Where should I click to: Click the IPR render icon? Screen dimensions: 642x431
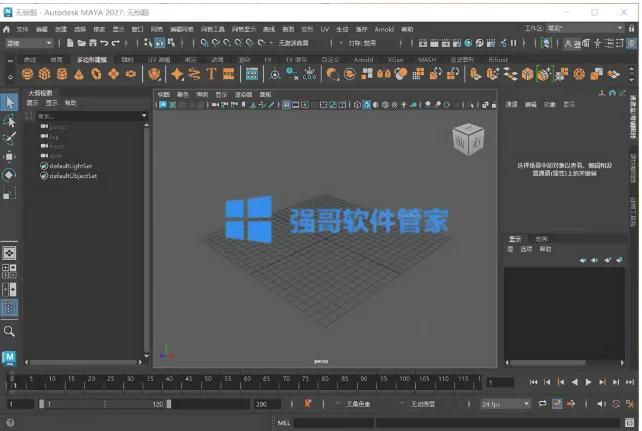[x=446, y=43]
